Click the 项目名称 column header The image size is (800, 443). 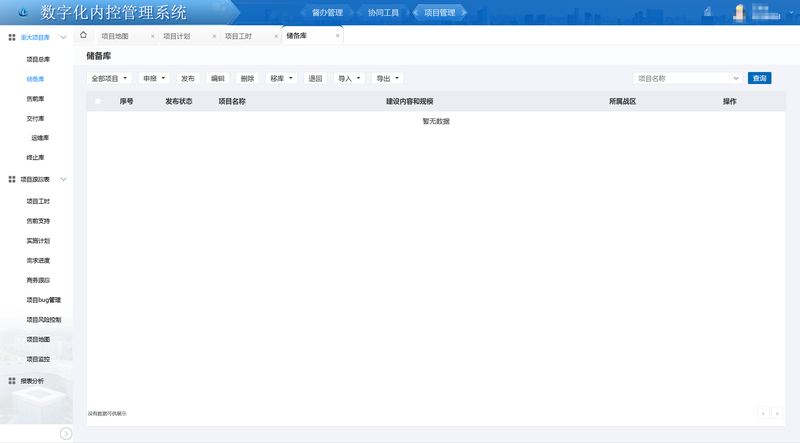click(232, 101)
